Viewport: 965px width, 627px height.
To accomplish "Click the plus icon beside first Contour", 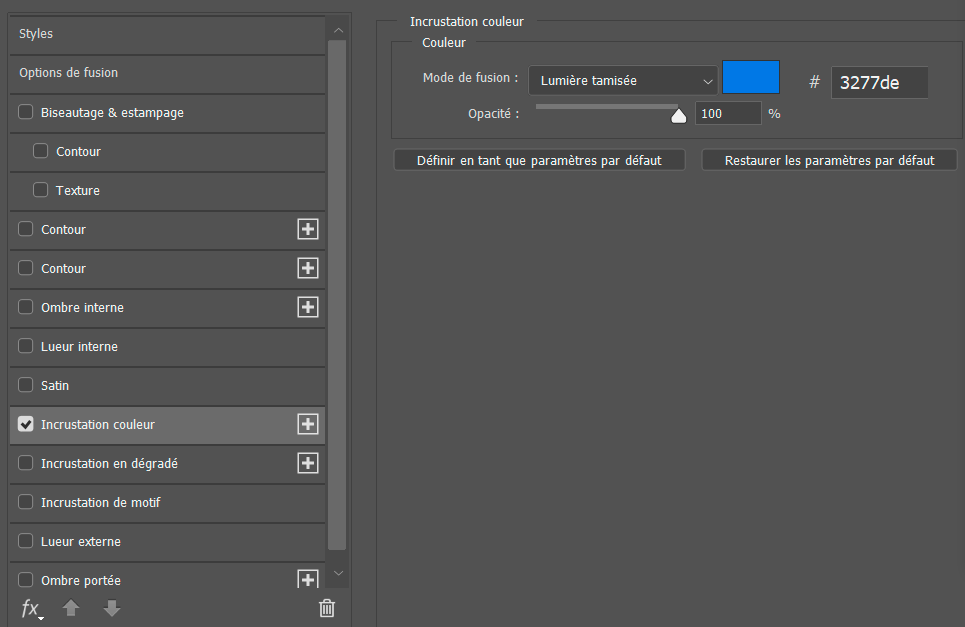I will pyautogui.click(x=308, y=230).
